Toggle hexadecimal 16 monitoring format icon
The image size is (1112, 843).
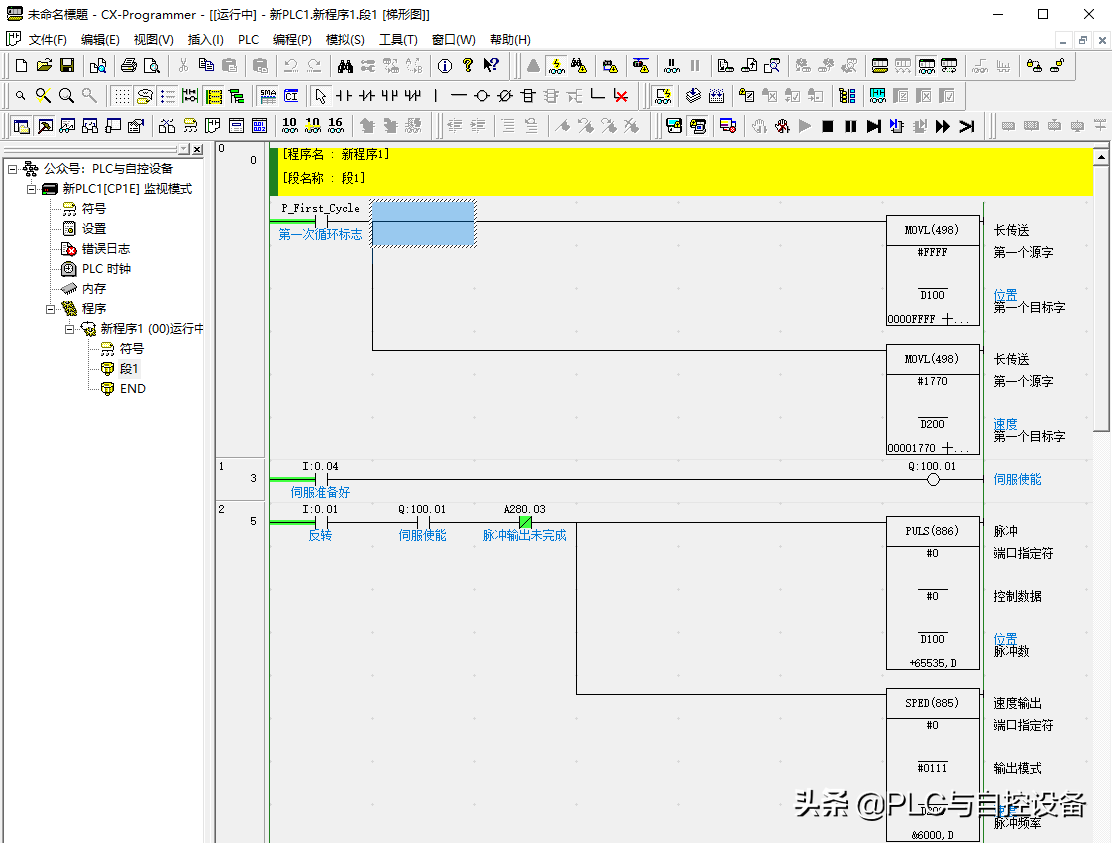[335, 126]
